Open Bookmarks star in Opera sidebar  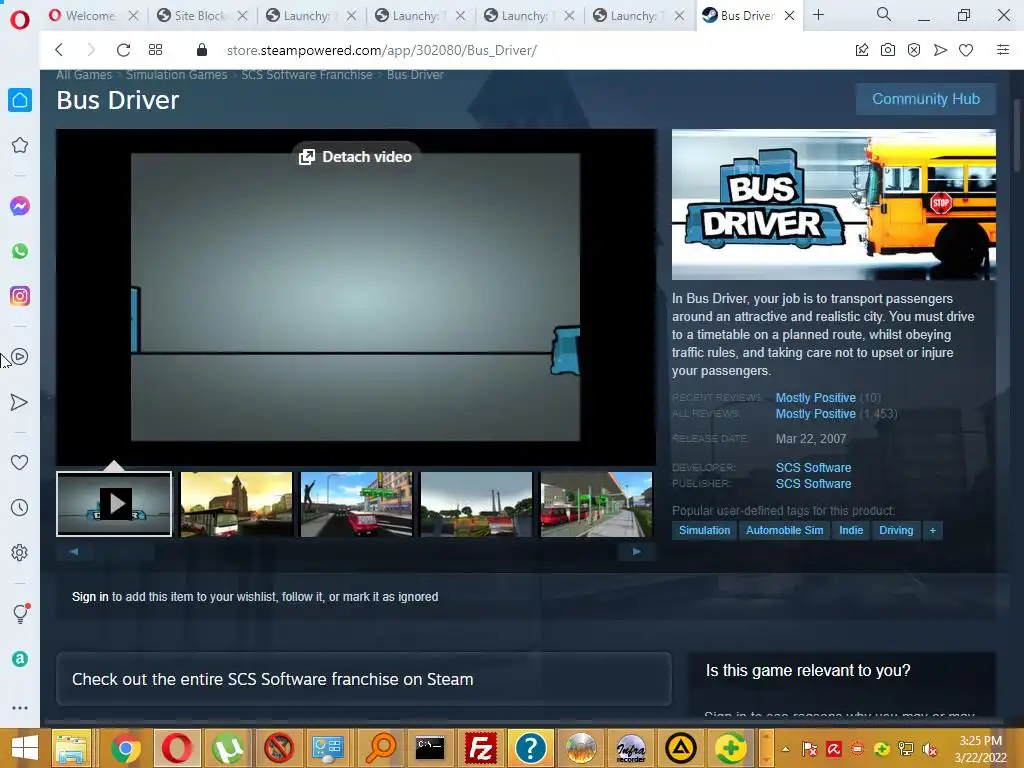(x=20, y=145)
